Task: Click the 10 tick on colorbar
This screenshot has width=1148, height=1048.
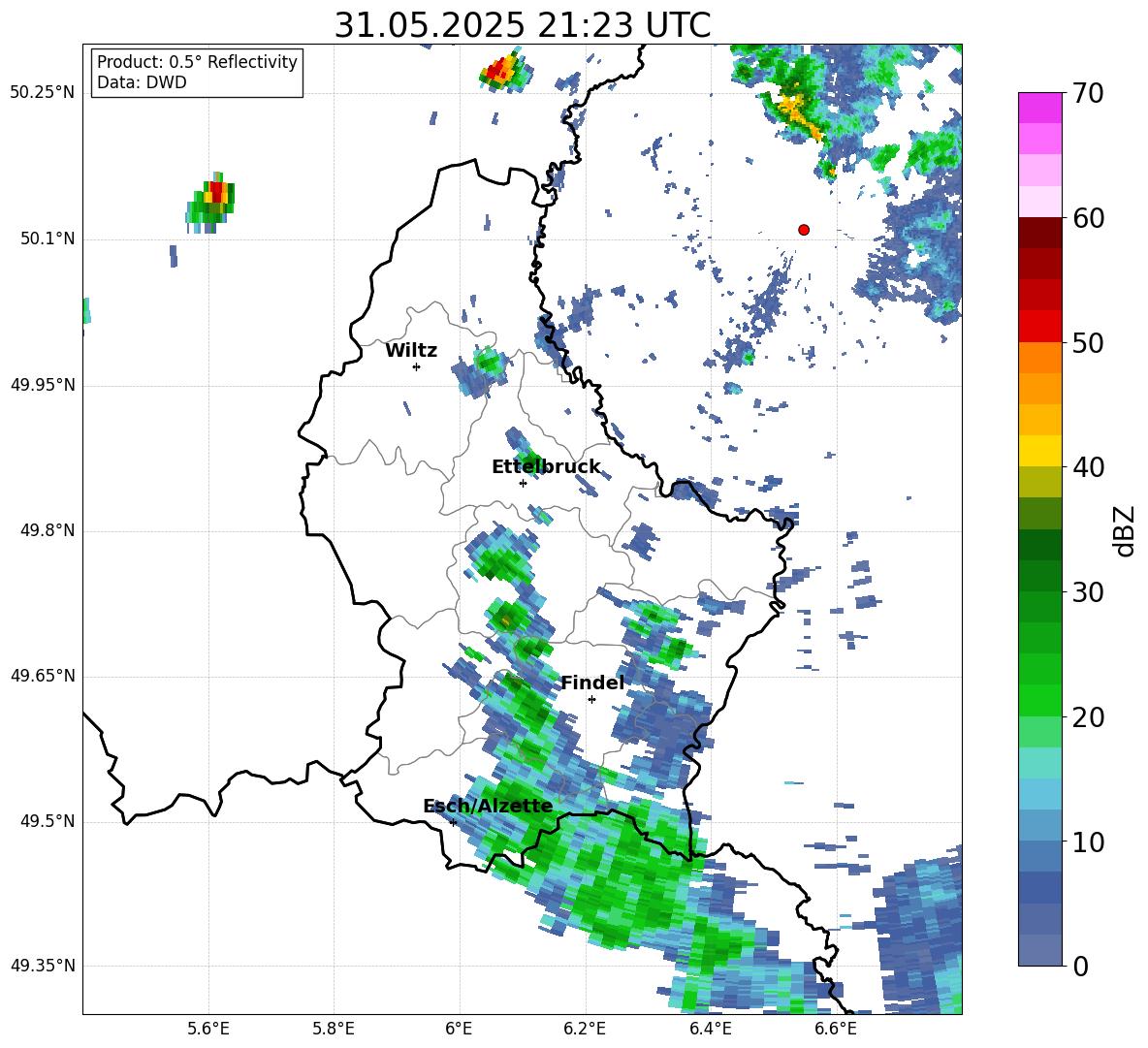Action: 1089,842
